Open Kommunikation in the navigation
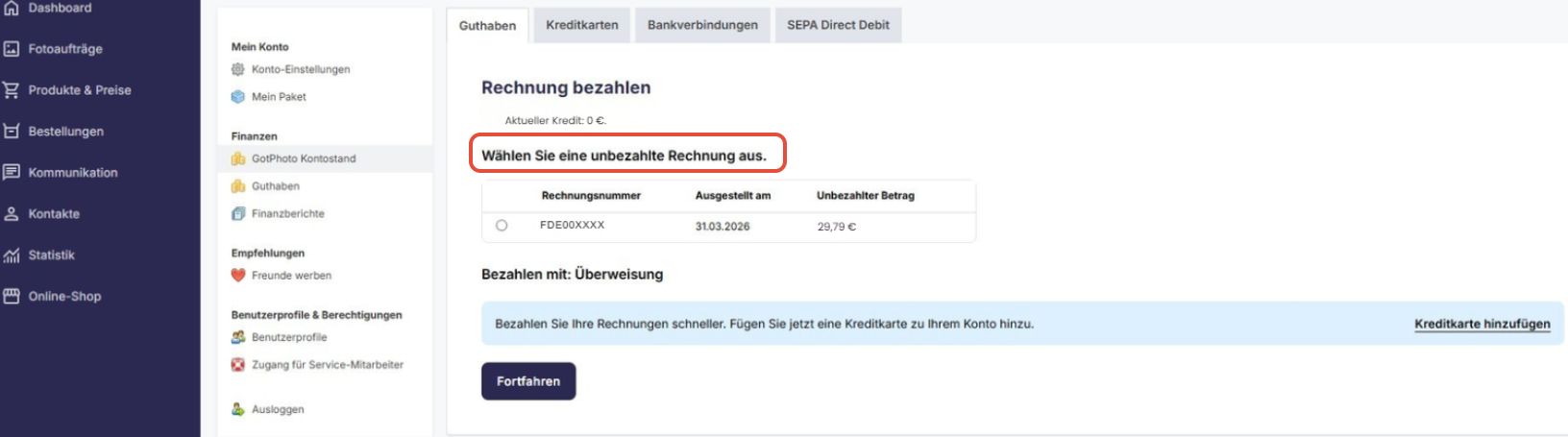 pyautogui.click(x=73, y=173)
